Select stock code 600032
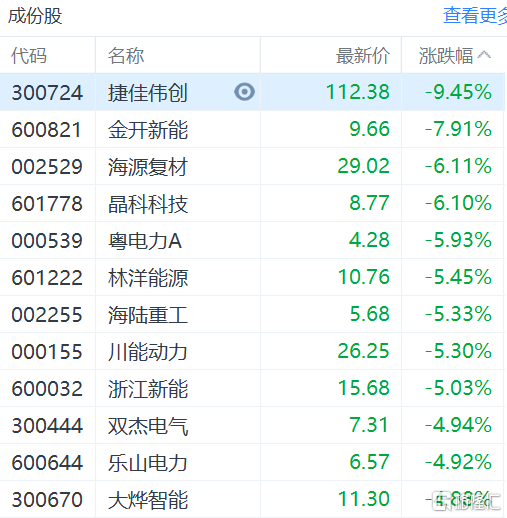The width and height of the screenshot is (507, 518). pos(47,388)
